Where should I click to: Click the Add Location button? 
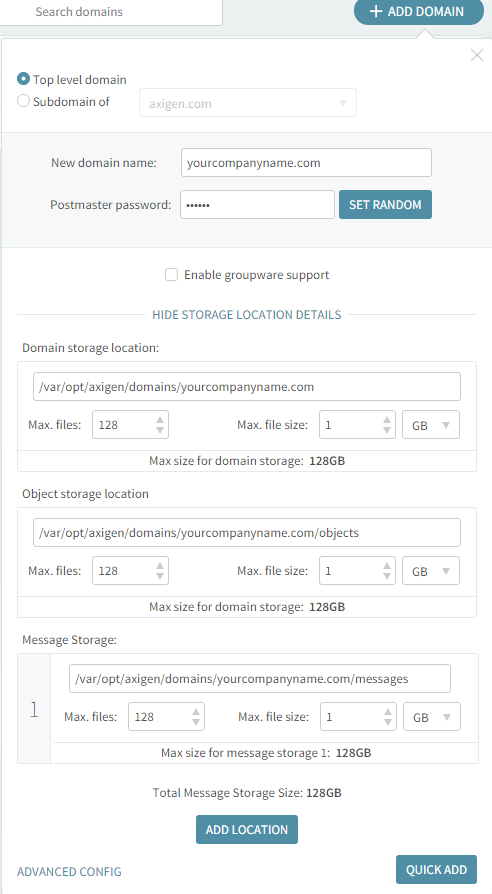tap(247, 829)
